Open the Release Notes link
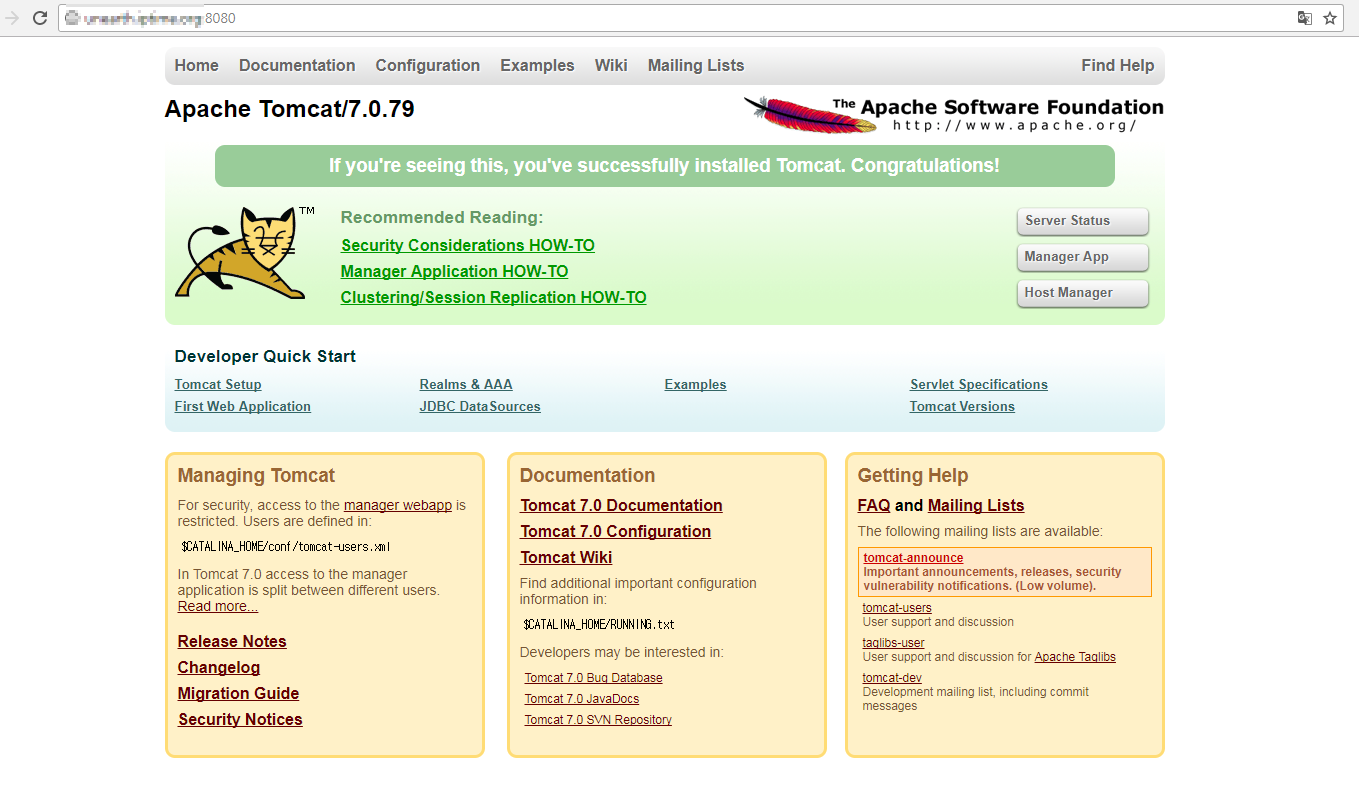 click(232, 642)
